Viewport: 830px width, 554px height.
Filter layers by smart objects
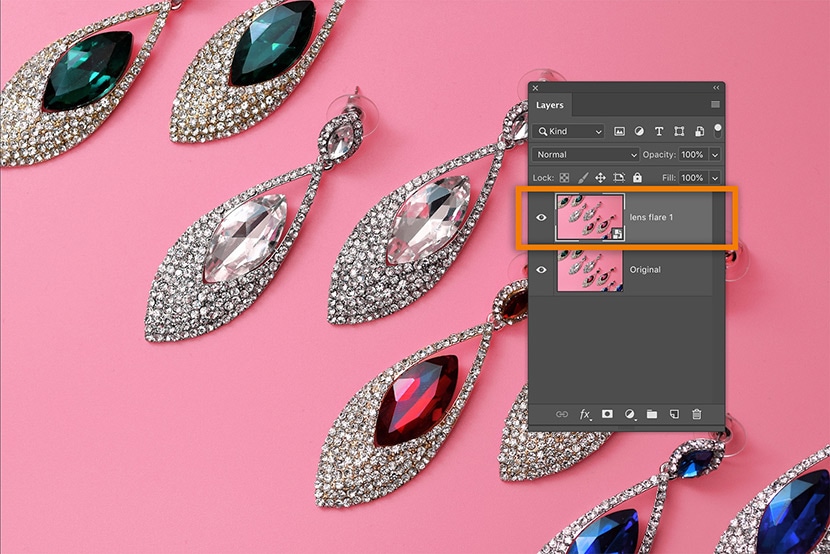pyautogui.click(x=699, y=131)
